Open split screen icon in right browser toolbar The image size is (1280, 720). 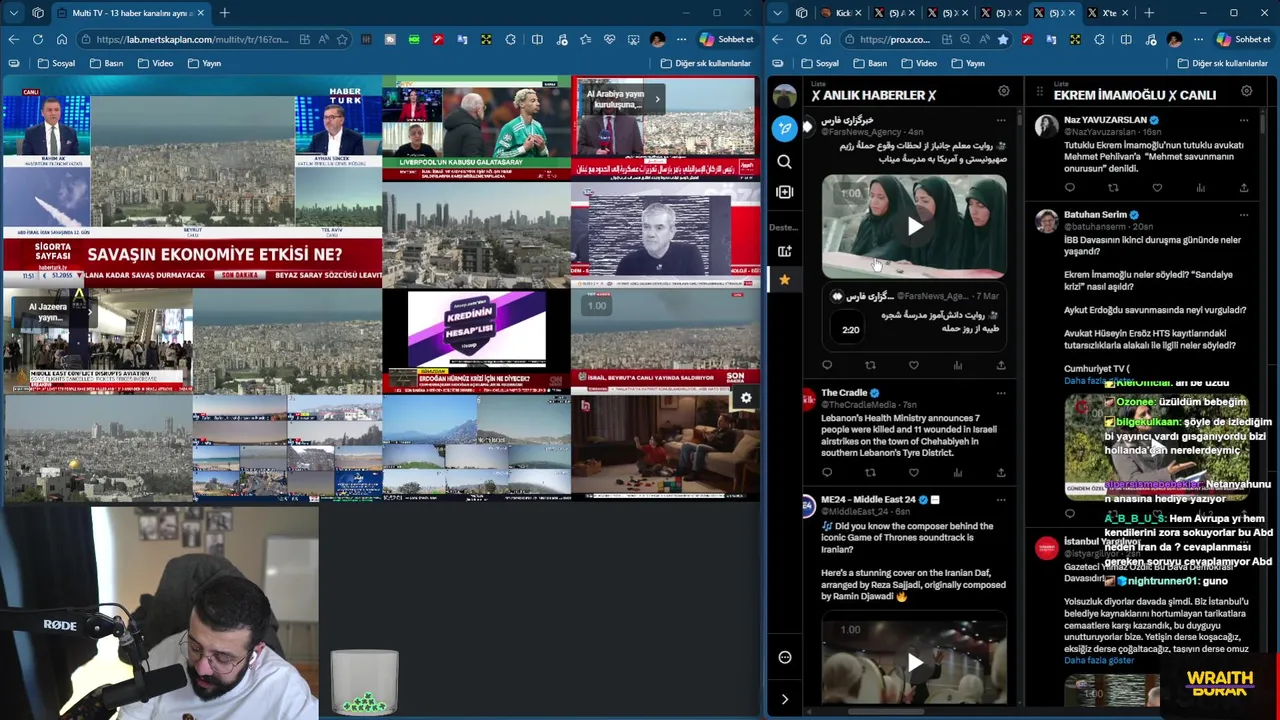coord(1125,39)
